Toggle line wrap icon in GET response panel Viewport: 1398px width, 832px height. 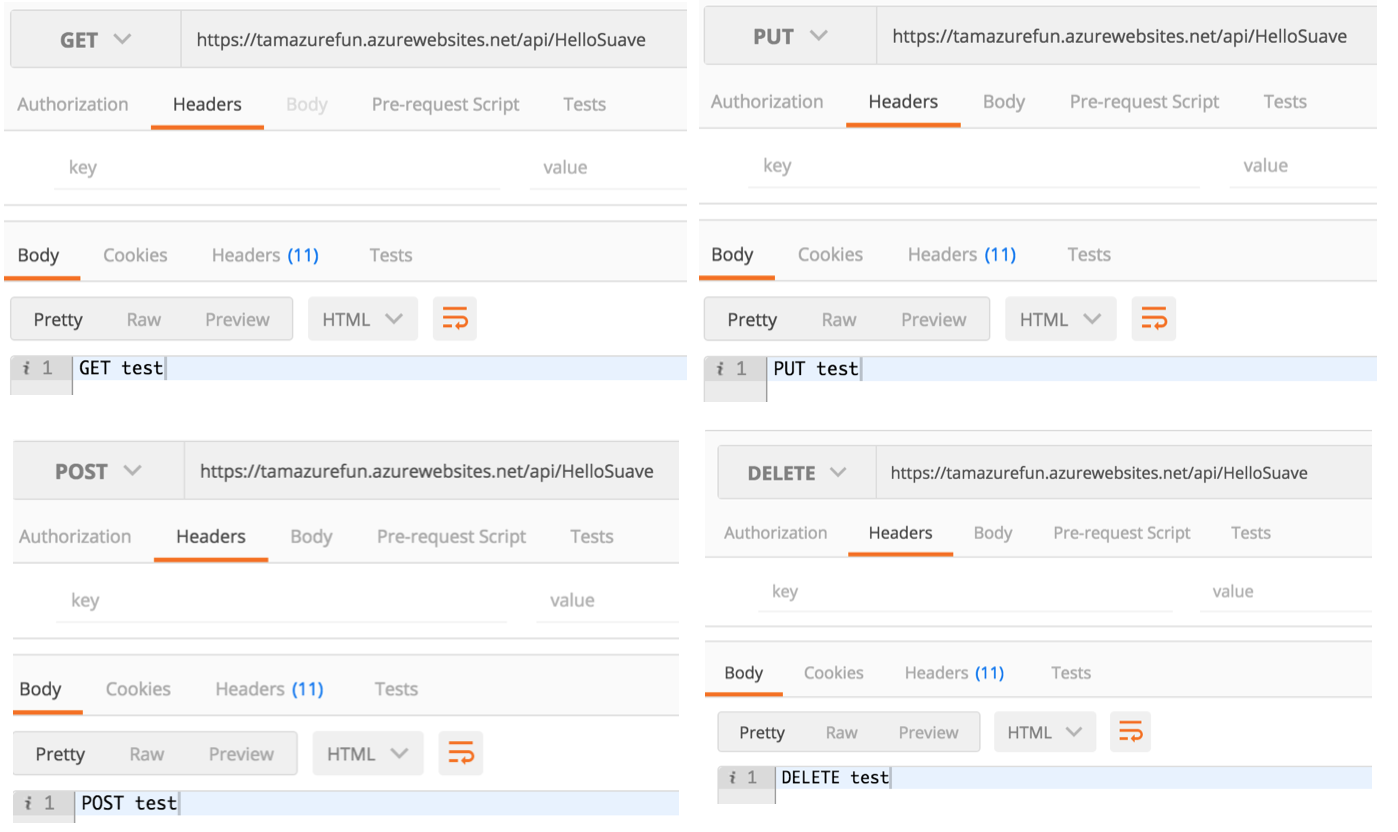click(x=455, y=320)
